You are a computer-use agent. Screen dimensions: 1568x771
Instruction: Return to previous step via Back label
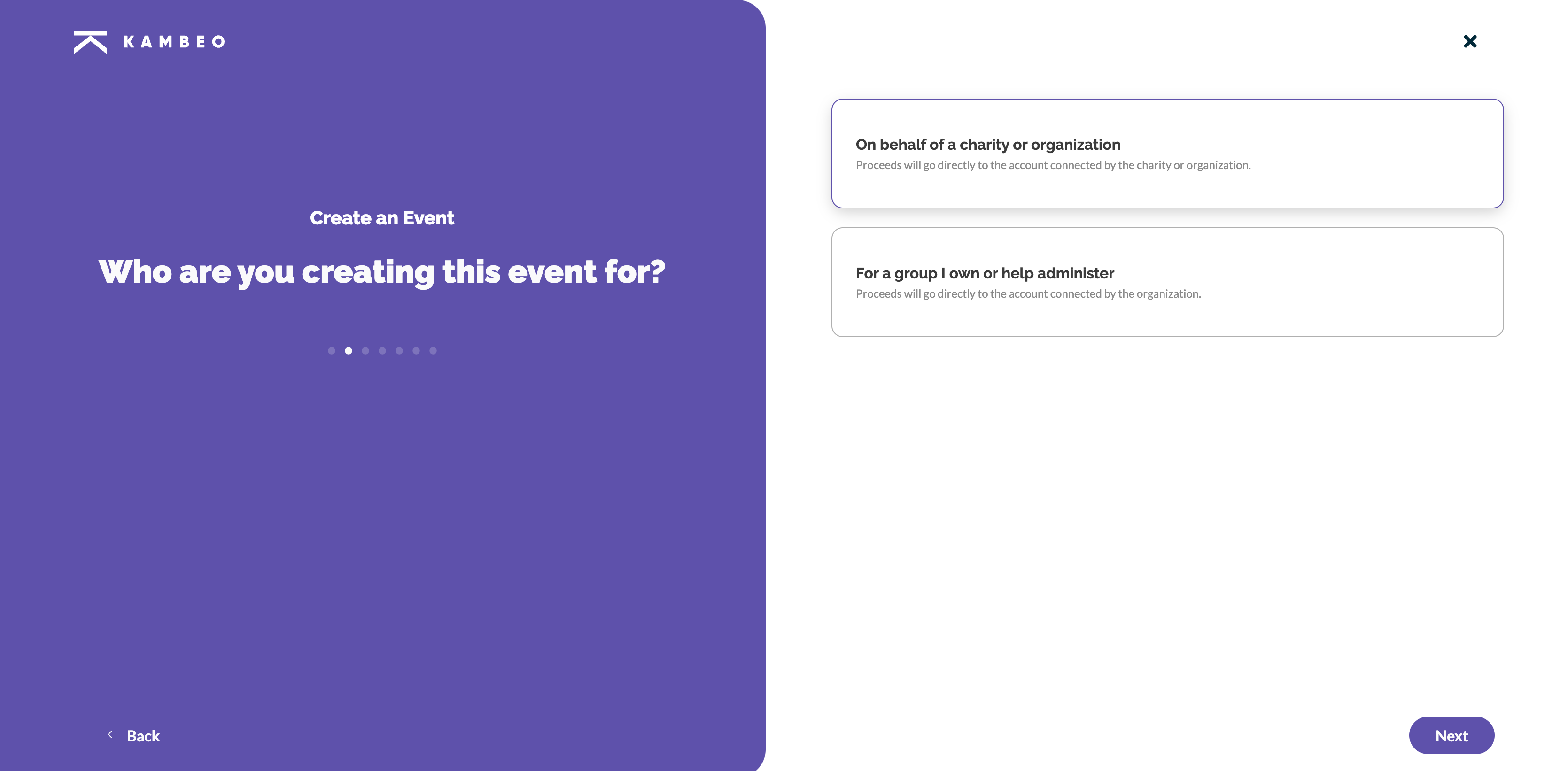click(x=143, y=736)
